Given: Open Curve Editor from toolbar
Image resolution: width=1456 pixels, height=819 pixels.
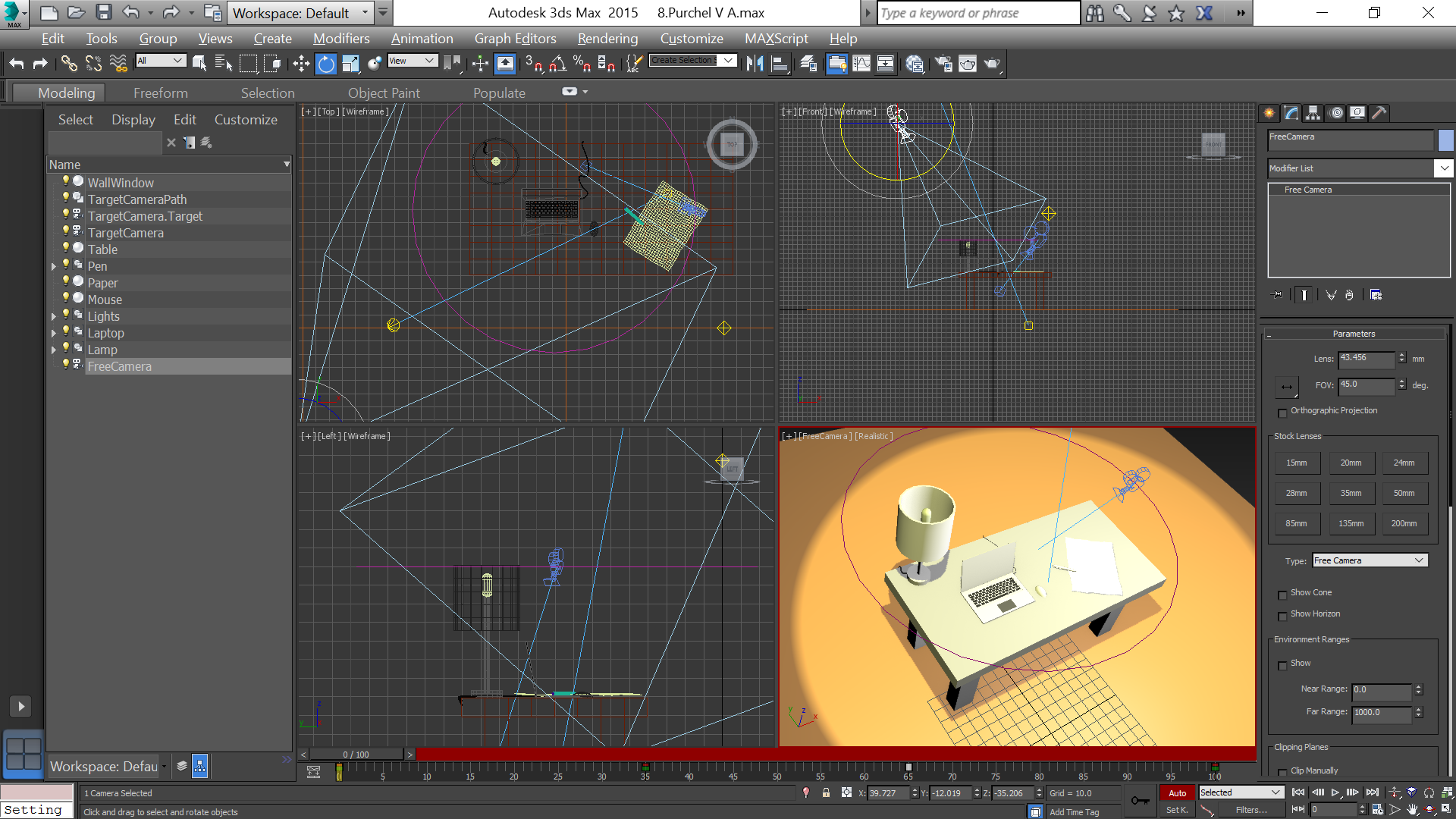Looking at the screenshot, I should pyautogui.click(x=861, y=64).
